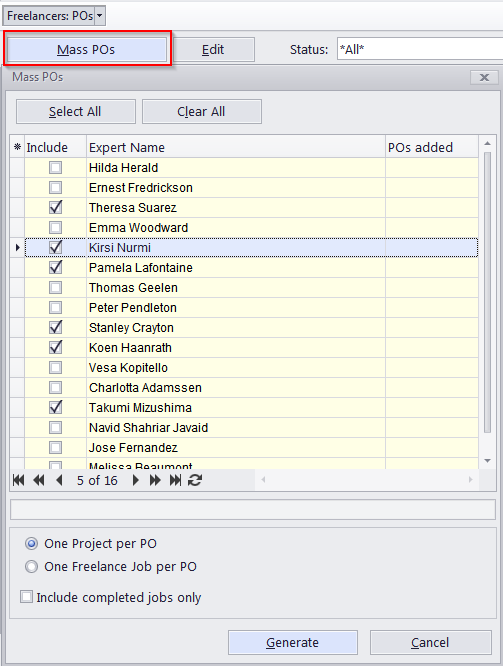Go to last record in navigator
Screen dimensions: 503x666
(175, 480)
